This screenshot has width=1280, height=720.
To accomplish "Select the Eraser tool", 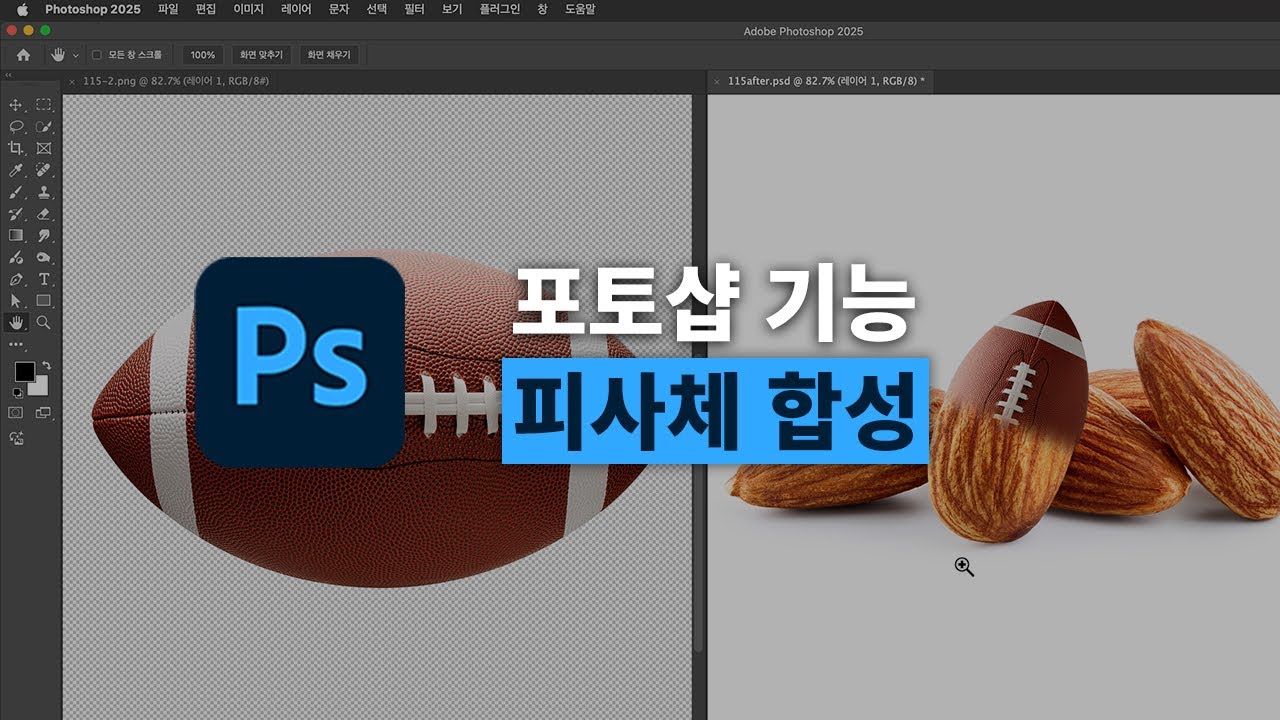I will [x=44, y=214].
